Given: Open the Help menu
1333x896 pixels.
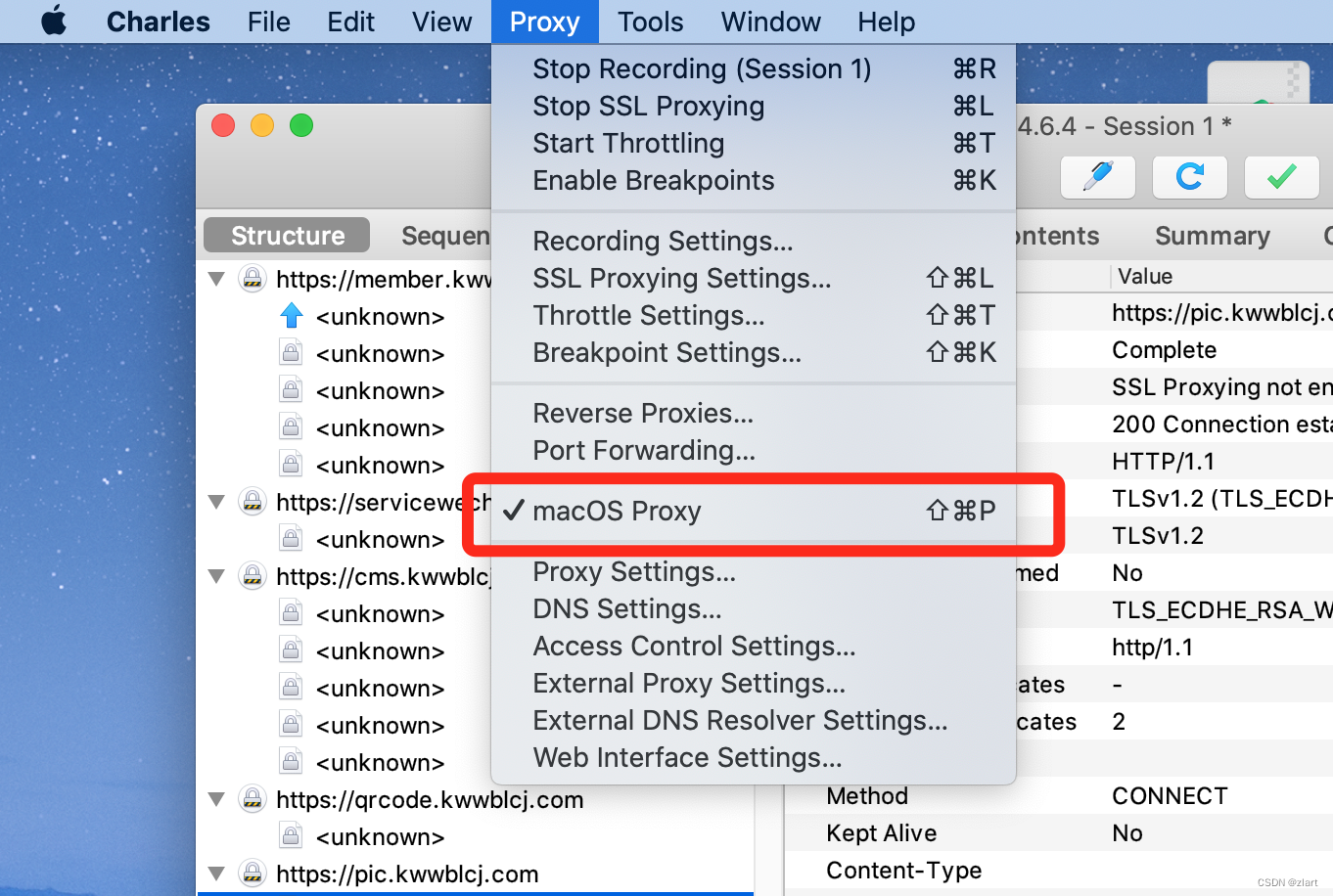Looking at the screenshot, I should click(886, 22).
